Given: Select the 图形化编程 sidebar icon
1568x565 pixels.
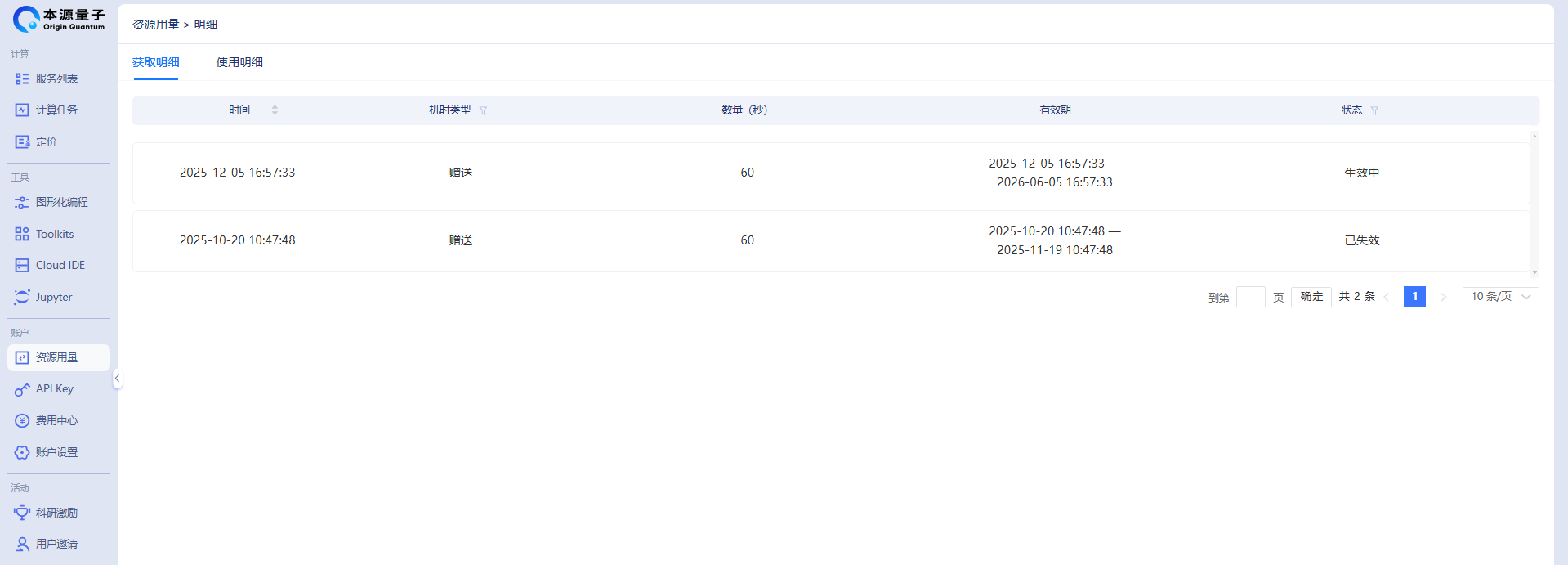Looking at the screenshot, I should [x=22, y=203].
